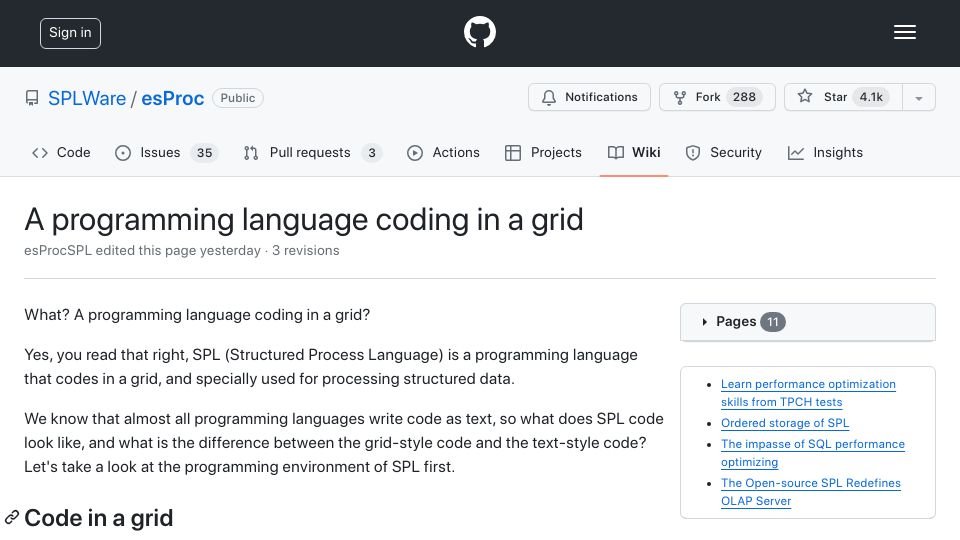Image resolution: width=960 pixels, height=540 pixels.
Task: Open the SPLWare owner link
Action: click(x=87, y=99)
